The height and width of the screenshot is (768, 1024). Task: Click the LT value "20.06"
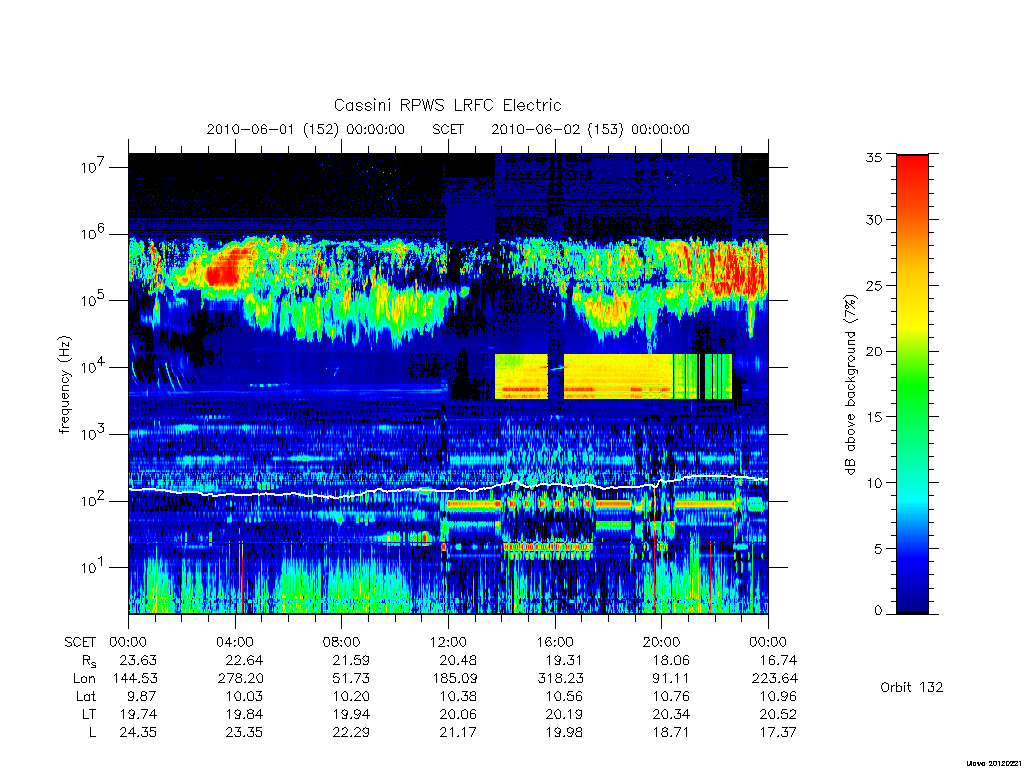point(458,714)
